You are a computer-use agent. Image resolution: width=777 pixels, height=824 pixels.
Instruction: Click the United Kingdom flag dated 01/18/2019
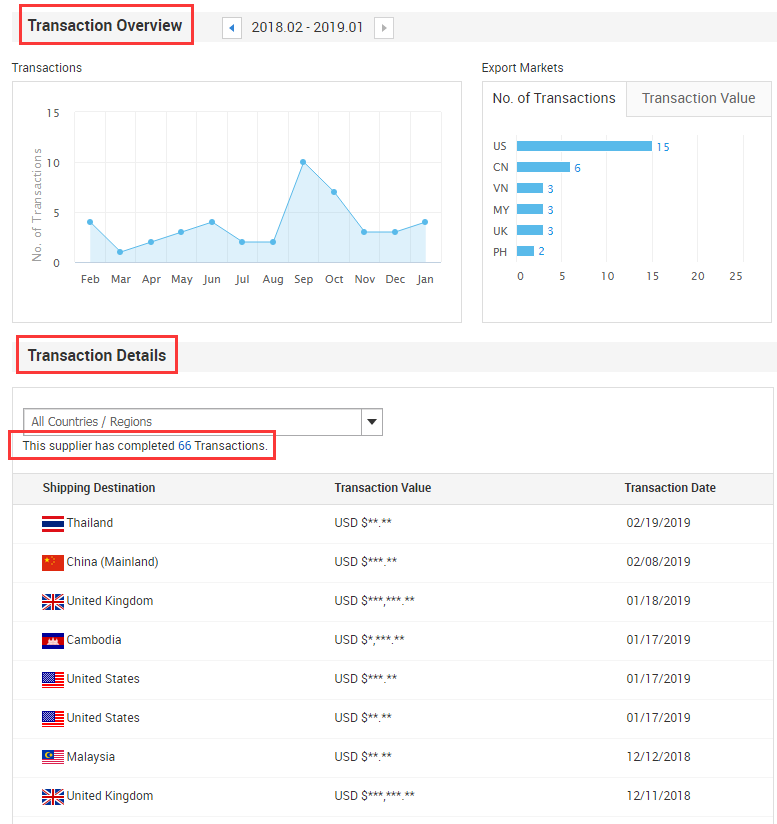tap(53, 601)
